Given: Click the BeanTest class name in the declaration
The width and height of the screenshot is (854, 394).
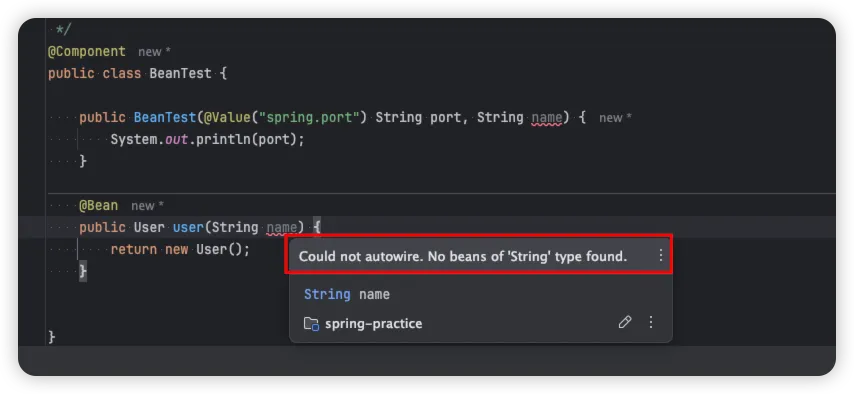Looking at the screenshot, I should click(180, 74).
